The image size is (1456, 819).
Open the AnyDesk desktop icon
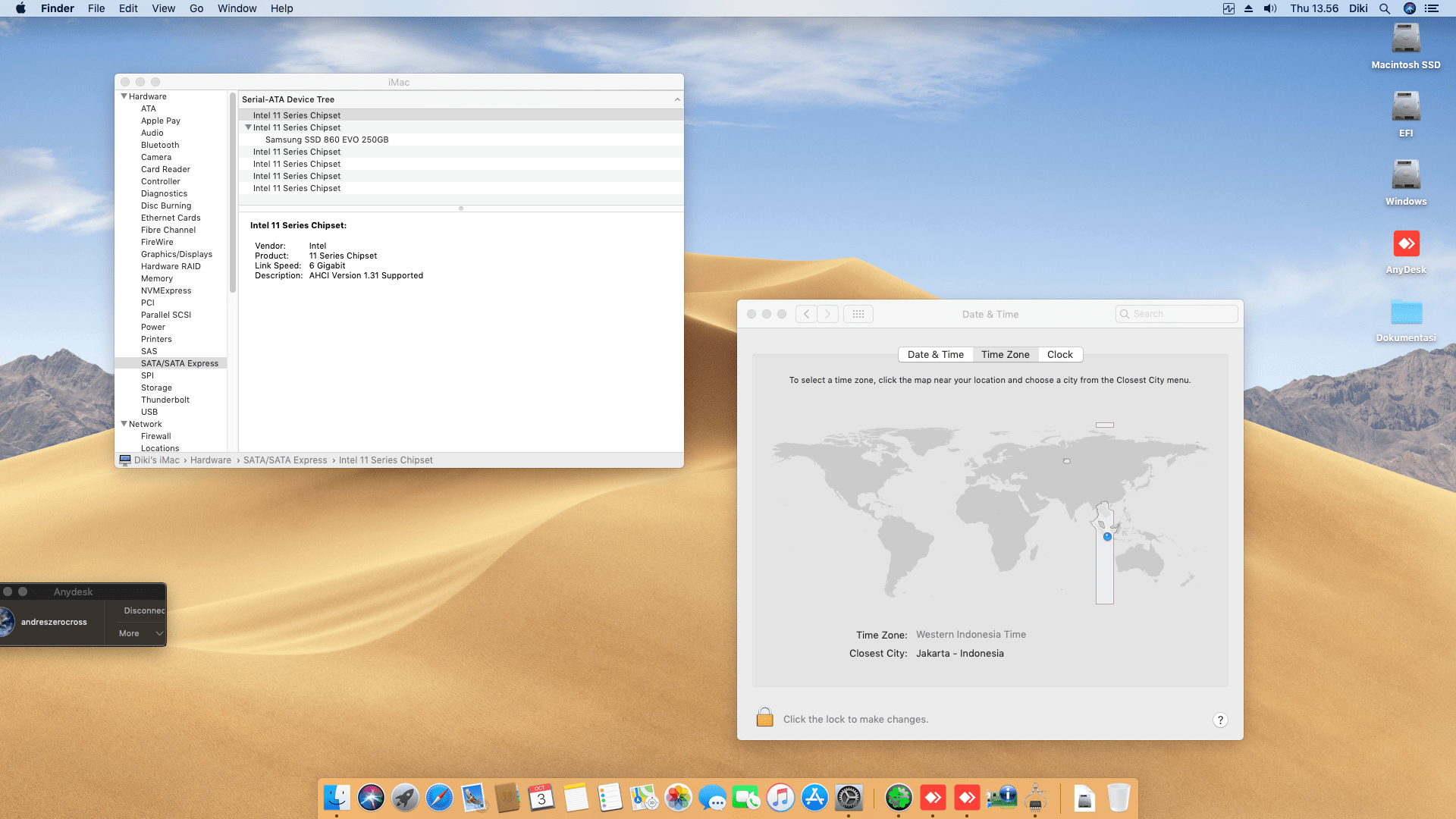pos(1405,245)
